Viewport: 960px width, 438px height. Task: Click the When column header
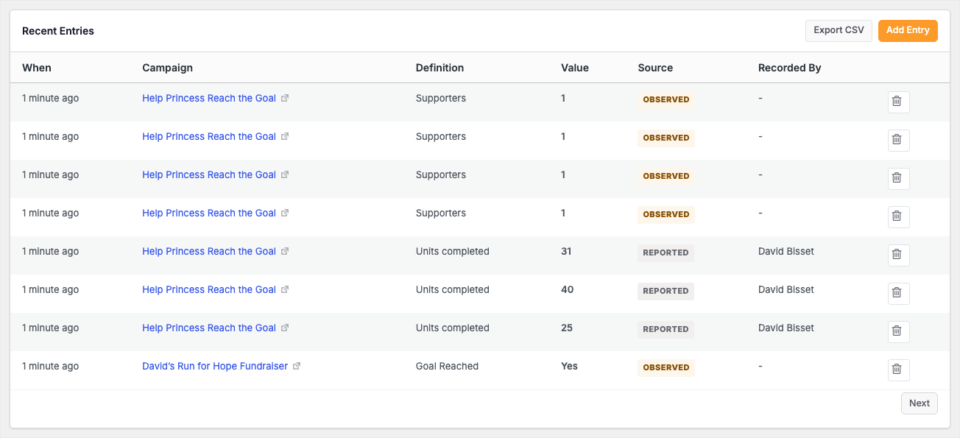click(x=37, y=67)
